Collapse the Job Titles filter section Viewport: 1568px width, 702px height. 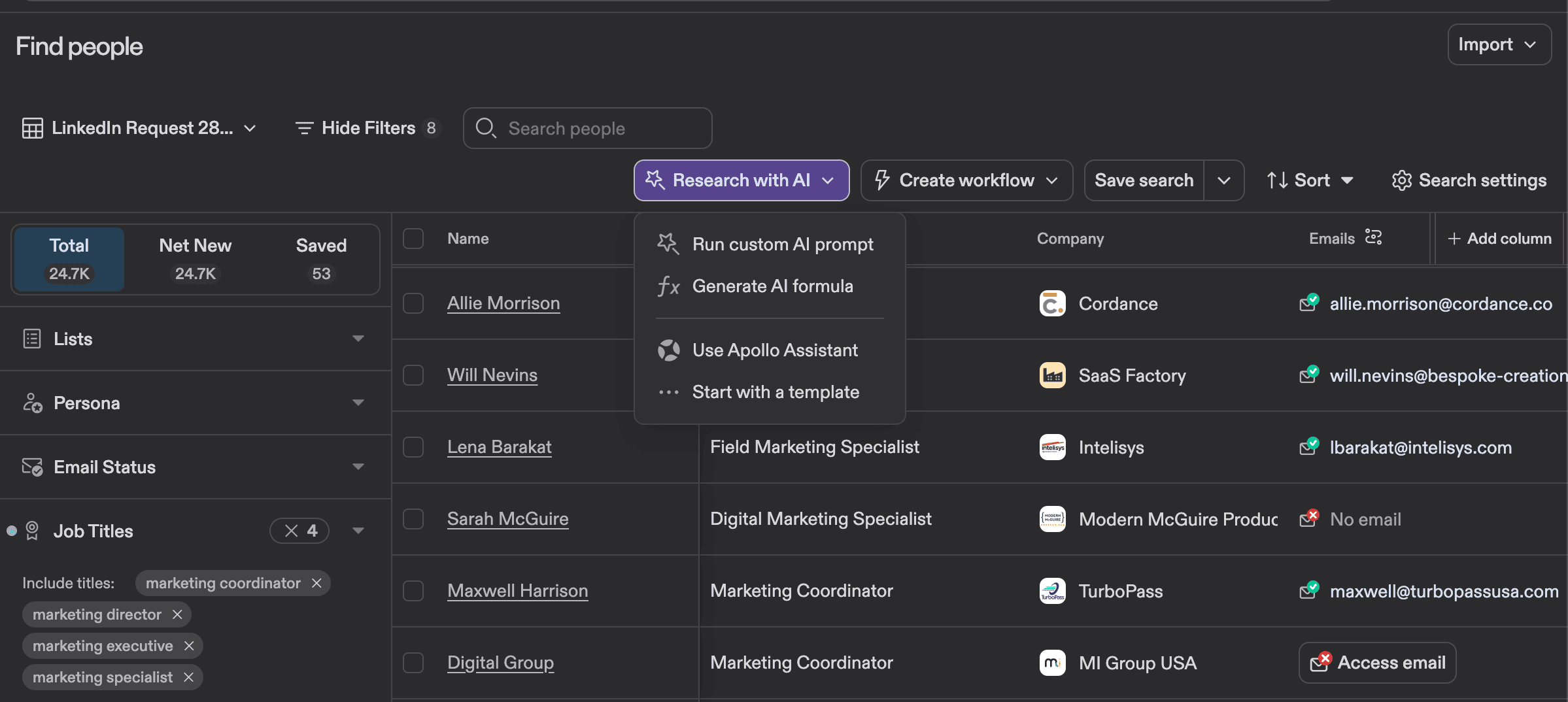pyautogui.click(x=358, y=531)
